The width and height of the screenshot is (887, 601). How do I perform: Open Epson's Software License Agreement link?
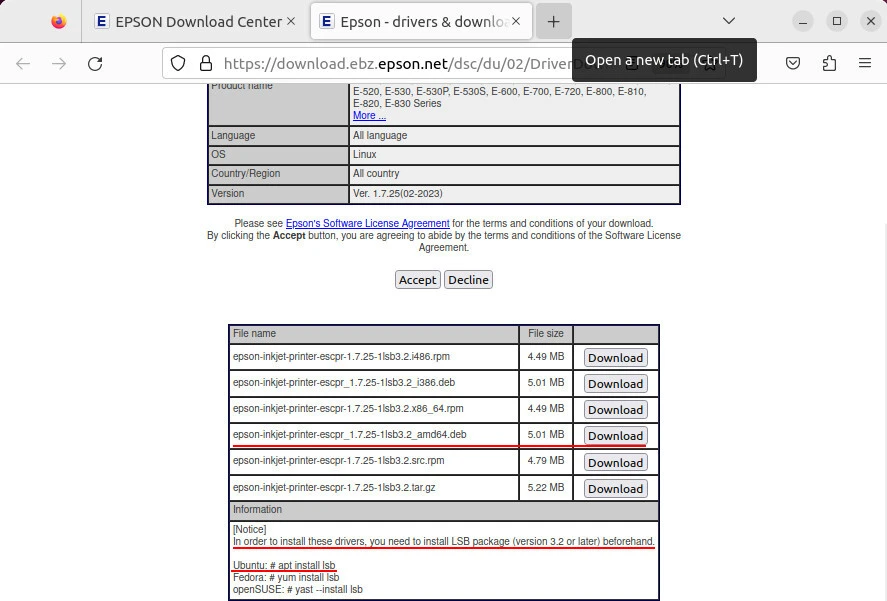[367, 223]
